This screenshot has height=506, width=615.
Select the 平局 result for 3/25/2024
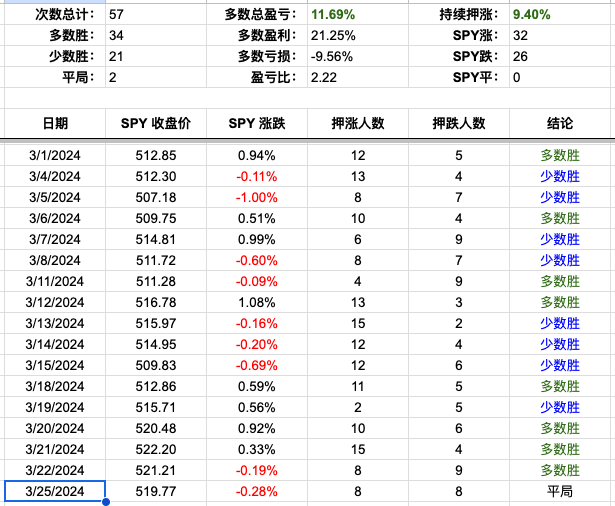pos(560,491)
